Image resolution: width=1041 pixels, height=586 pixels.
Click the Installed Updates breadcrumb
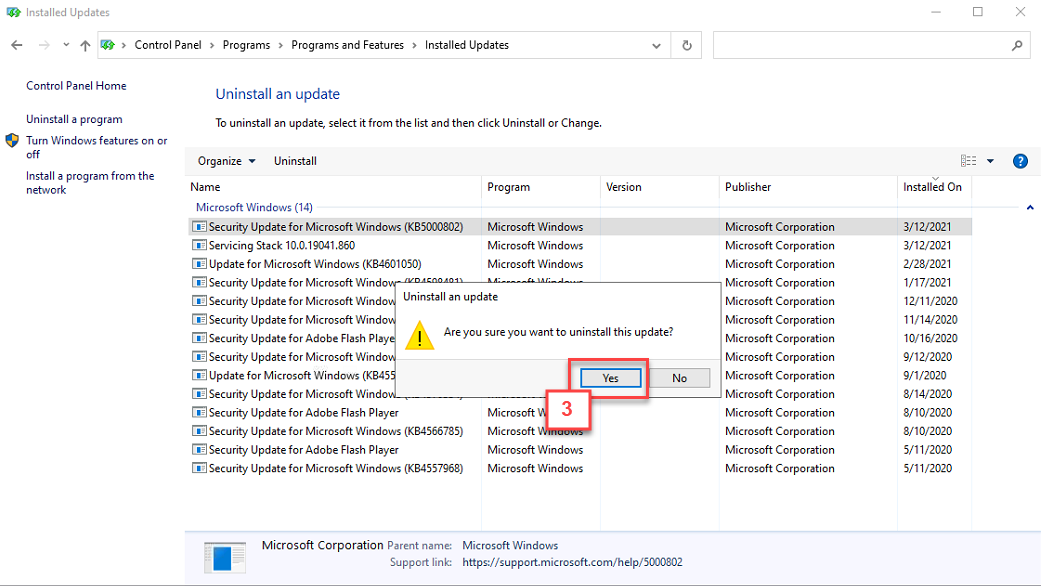click(x=467, y=45)
